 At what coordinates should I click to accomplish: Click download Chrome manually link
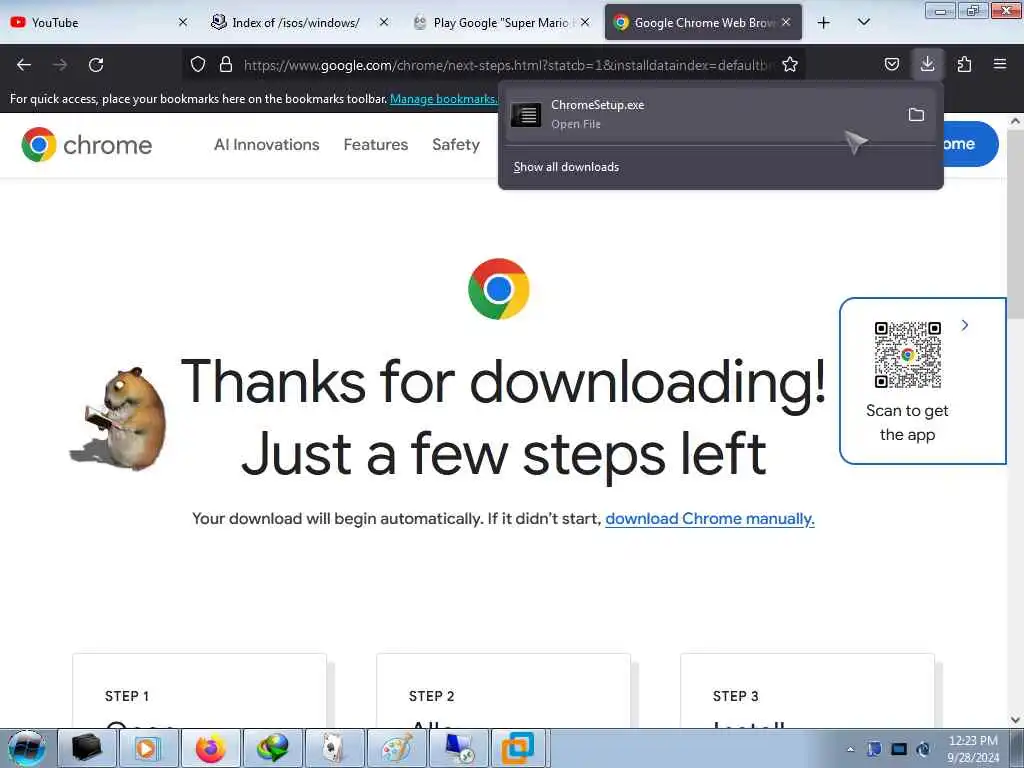[x=710, y=519]
